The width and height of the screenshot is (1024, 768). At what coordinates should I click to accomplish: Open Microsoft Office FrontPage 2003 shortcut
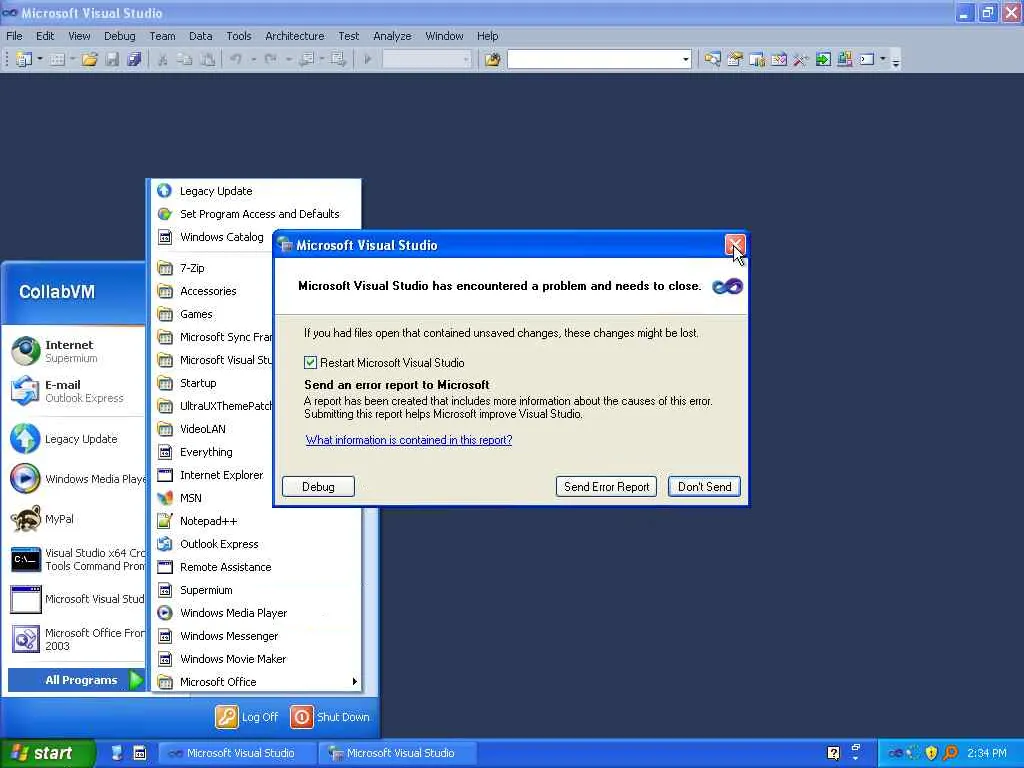pyautogui.click(x=77, y=639)
